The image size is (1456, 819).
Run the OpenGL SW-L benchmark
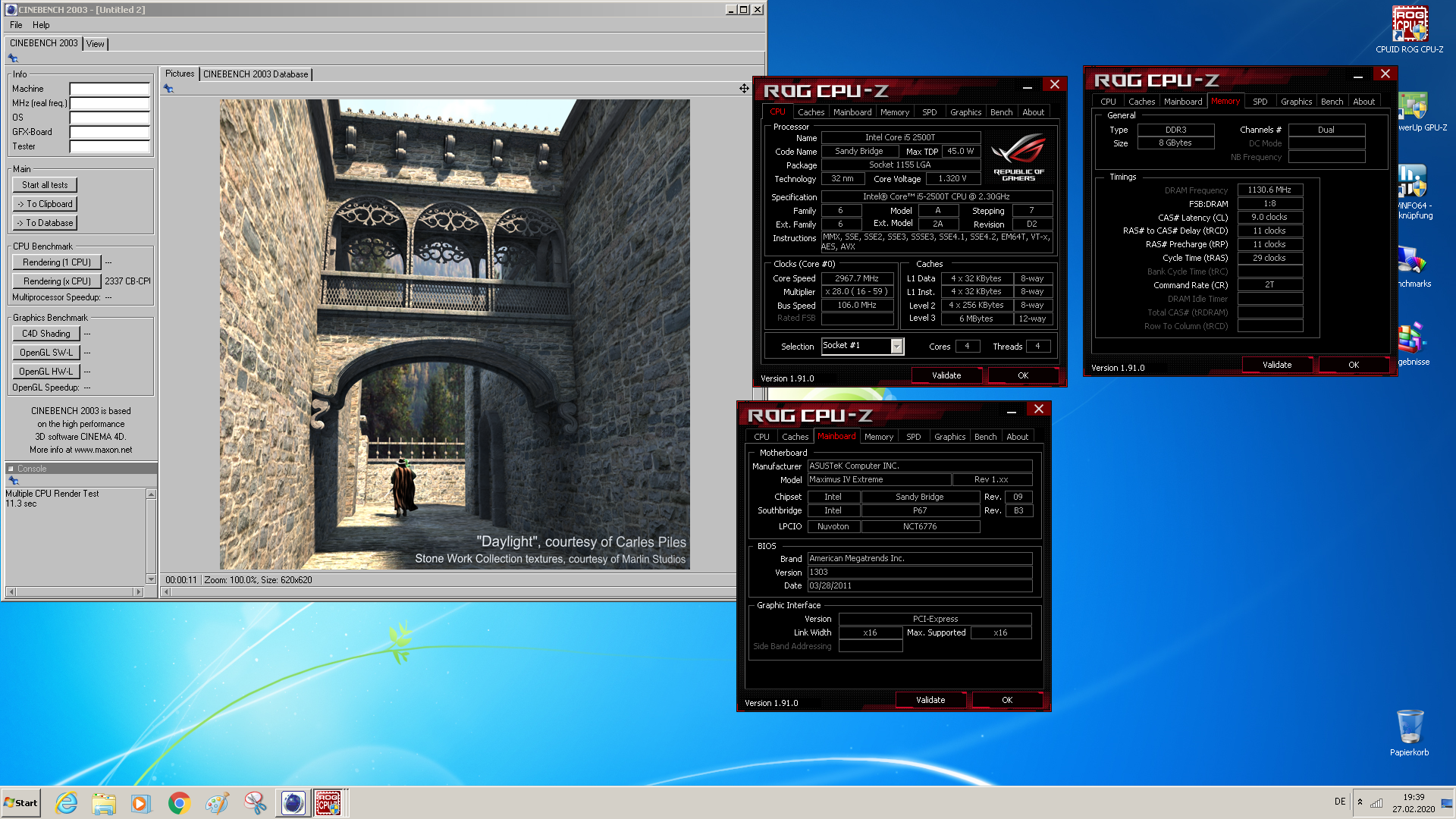tap(45, 353)
